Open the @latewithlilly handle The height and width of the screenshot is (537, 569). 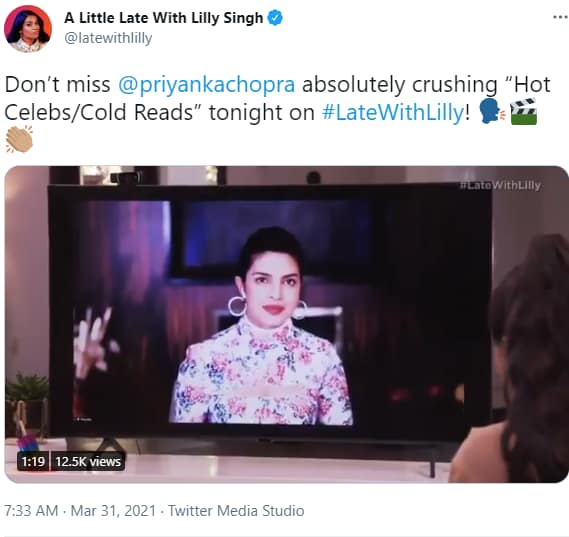pos(108,38)
